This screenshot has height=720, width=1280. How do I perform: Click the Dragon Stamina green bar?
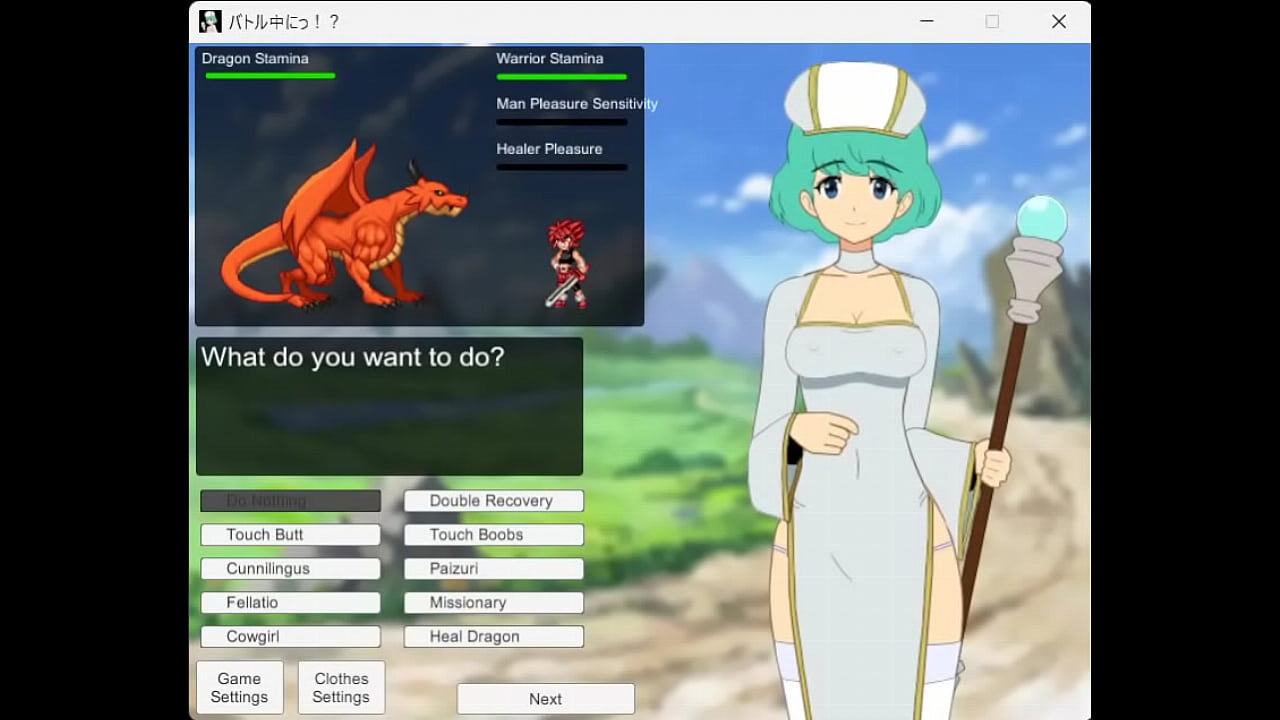270,76
